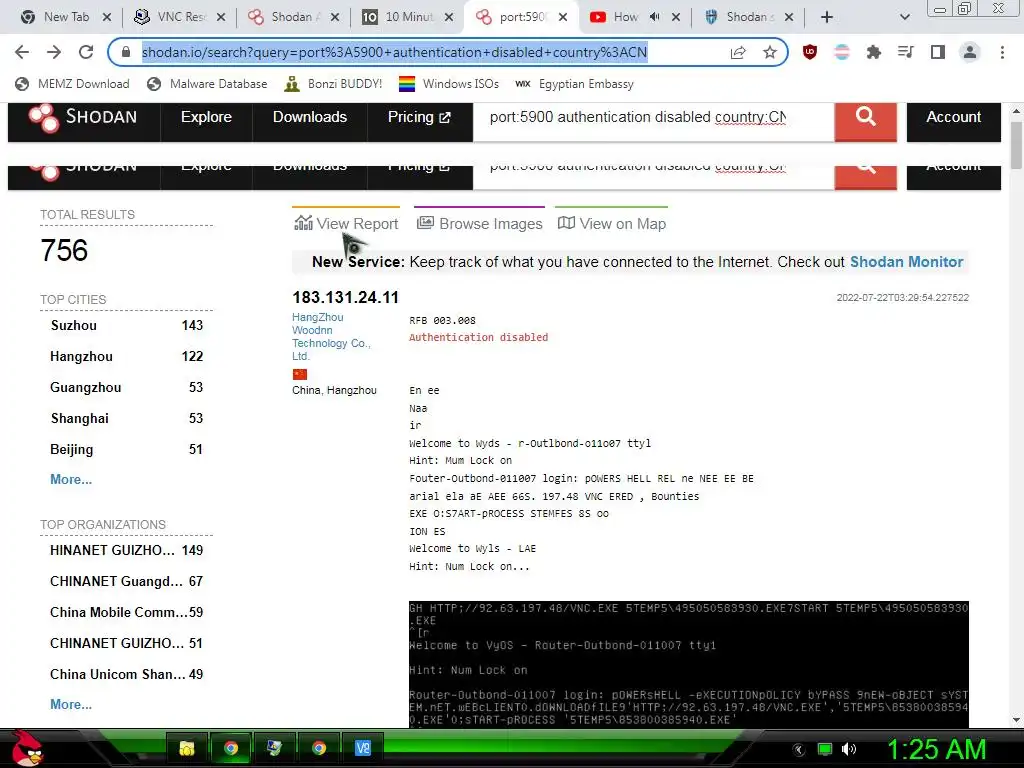
Task: Click the China flag icon
Action: (300, 374)
